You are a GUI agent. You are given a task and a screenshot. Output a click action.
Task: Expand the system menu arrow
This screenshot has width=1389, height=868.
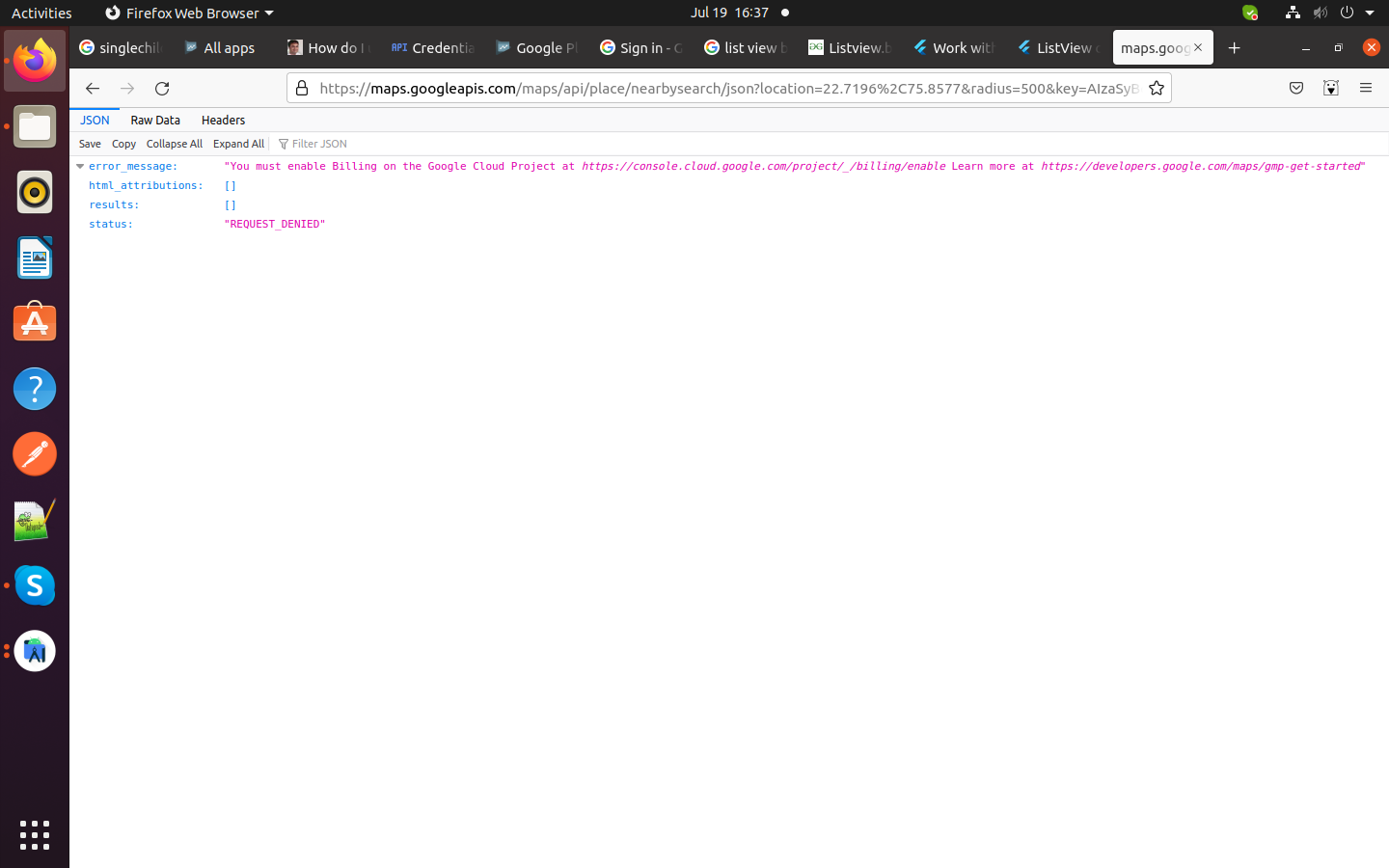[1370, 13]
